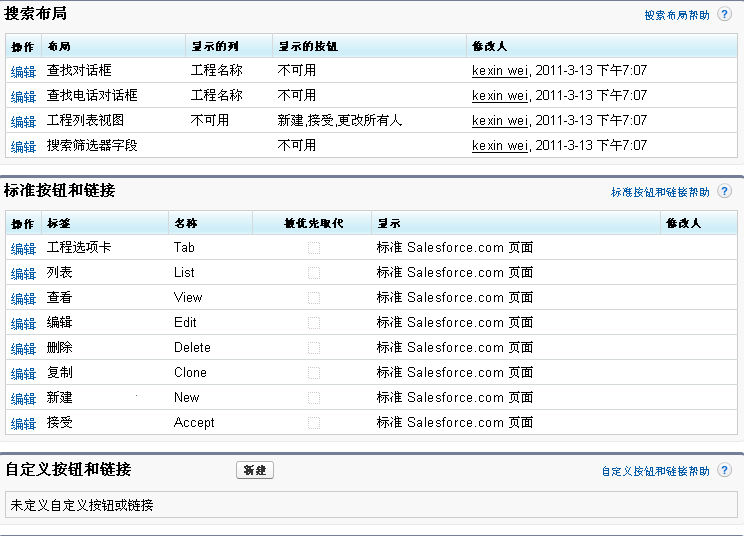Edit the 列表 List standard button
This screenshot has width=744, height=536.
[23, 274]
